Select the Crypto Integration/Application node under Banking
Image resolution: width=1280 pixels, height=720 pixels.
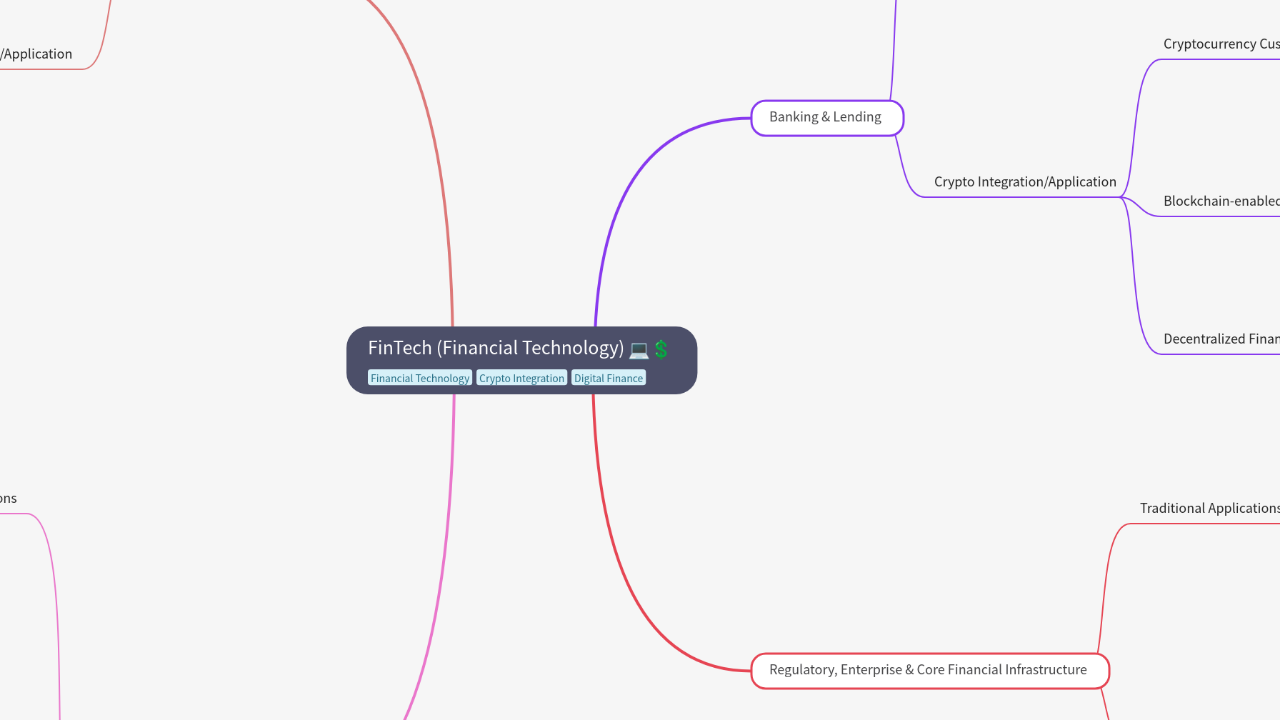1025,182
